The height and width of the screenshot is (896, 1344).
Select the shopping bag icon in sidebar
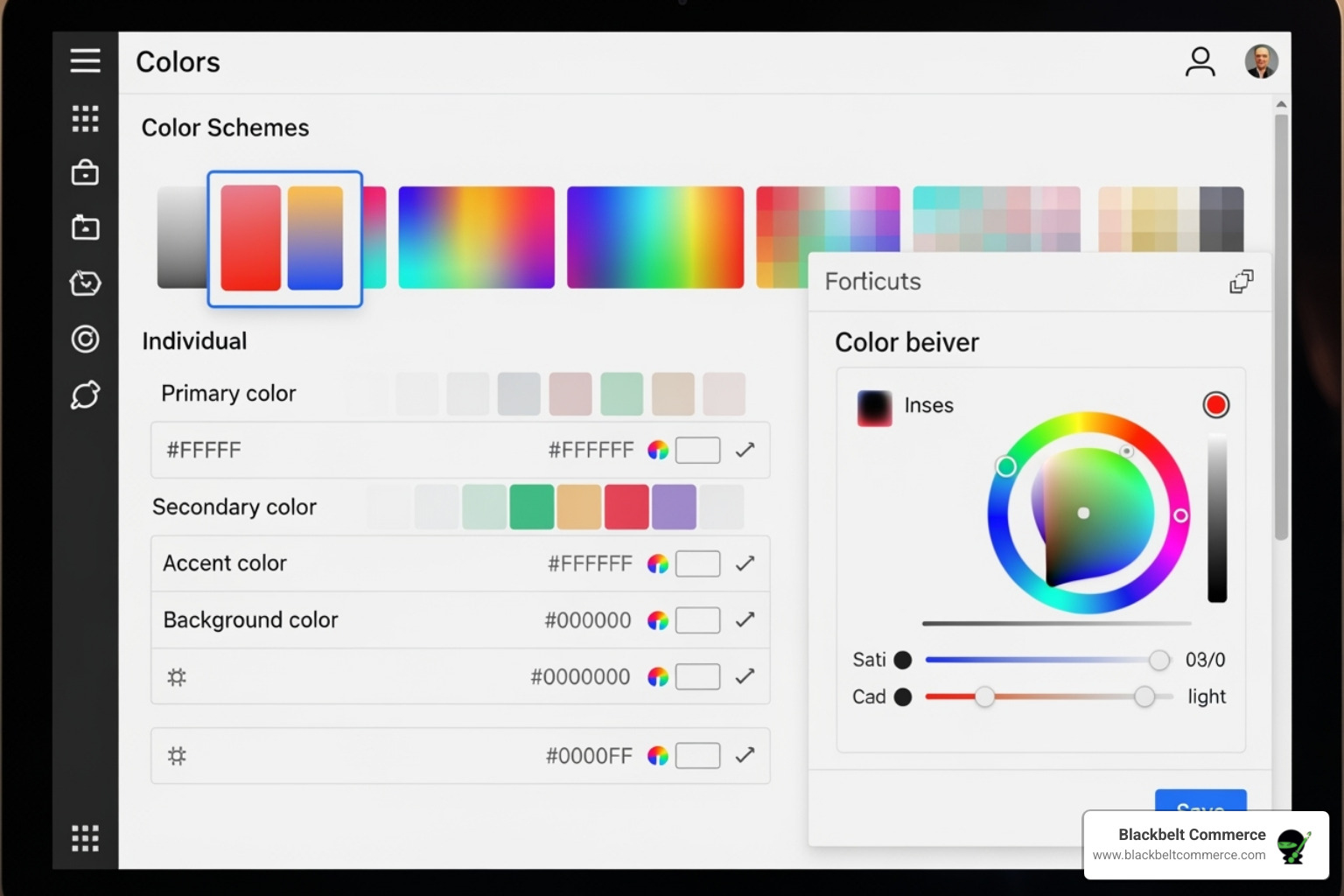click(85, 172)
